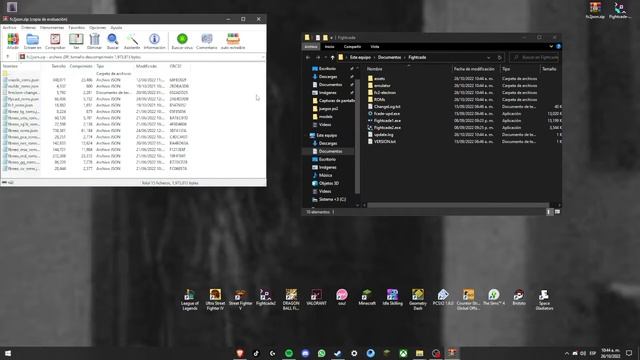Select ChangeLog.txt in Explorer
The width and height of the screenshot is (640, 360).
(387, 107)
